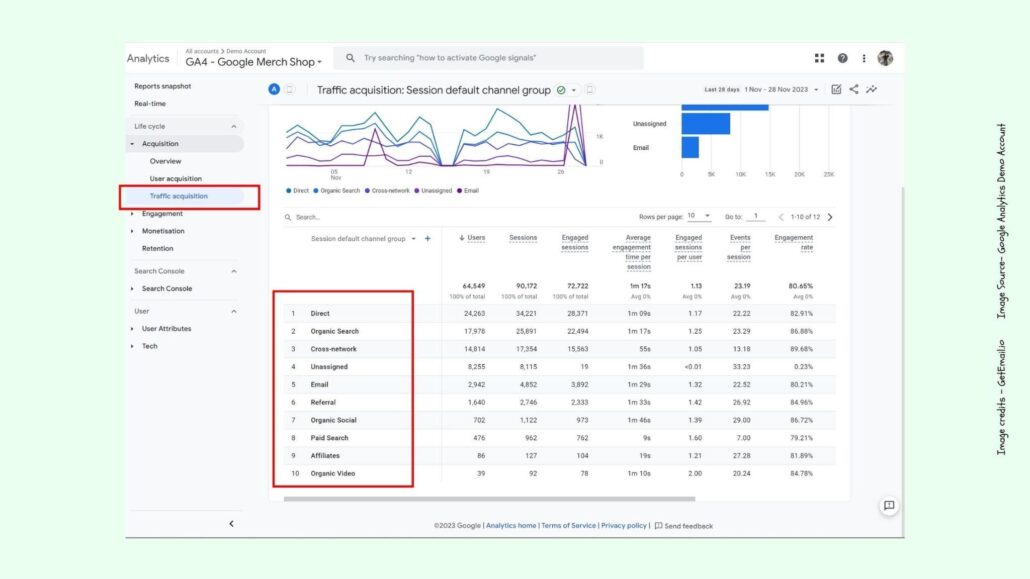This screenshot has width=1030, height=579.
Task: Click the share report icon
Action: tap(854, 89)
